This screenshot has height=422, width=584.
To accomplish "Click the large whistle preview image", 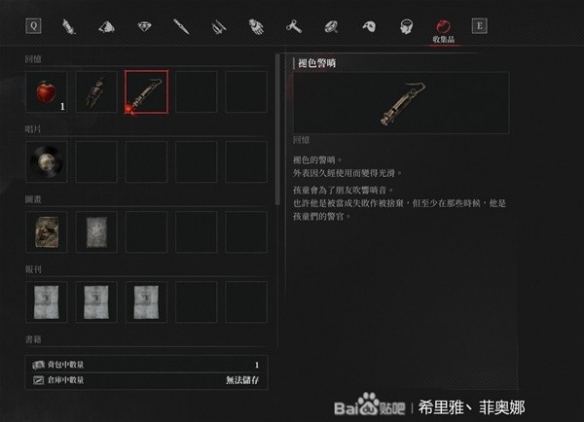I will [402, 103].
